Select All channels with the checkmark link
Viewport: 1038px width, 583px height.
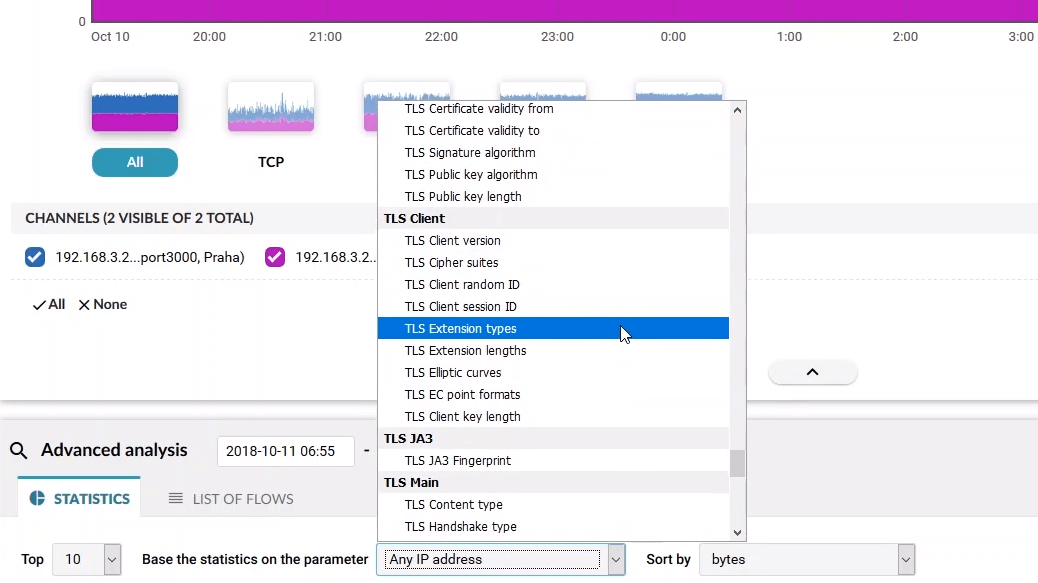pos(49,305)
